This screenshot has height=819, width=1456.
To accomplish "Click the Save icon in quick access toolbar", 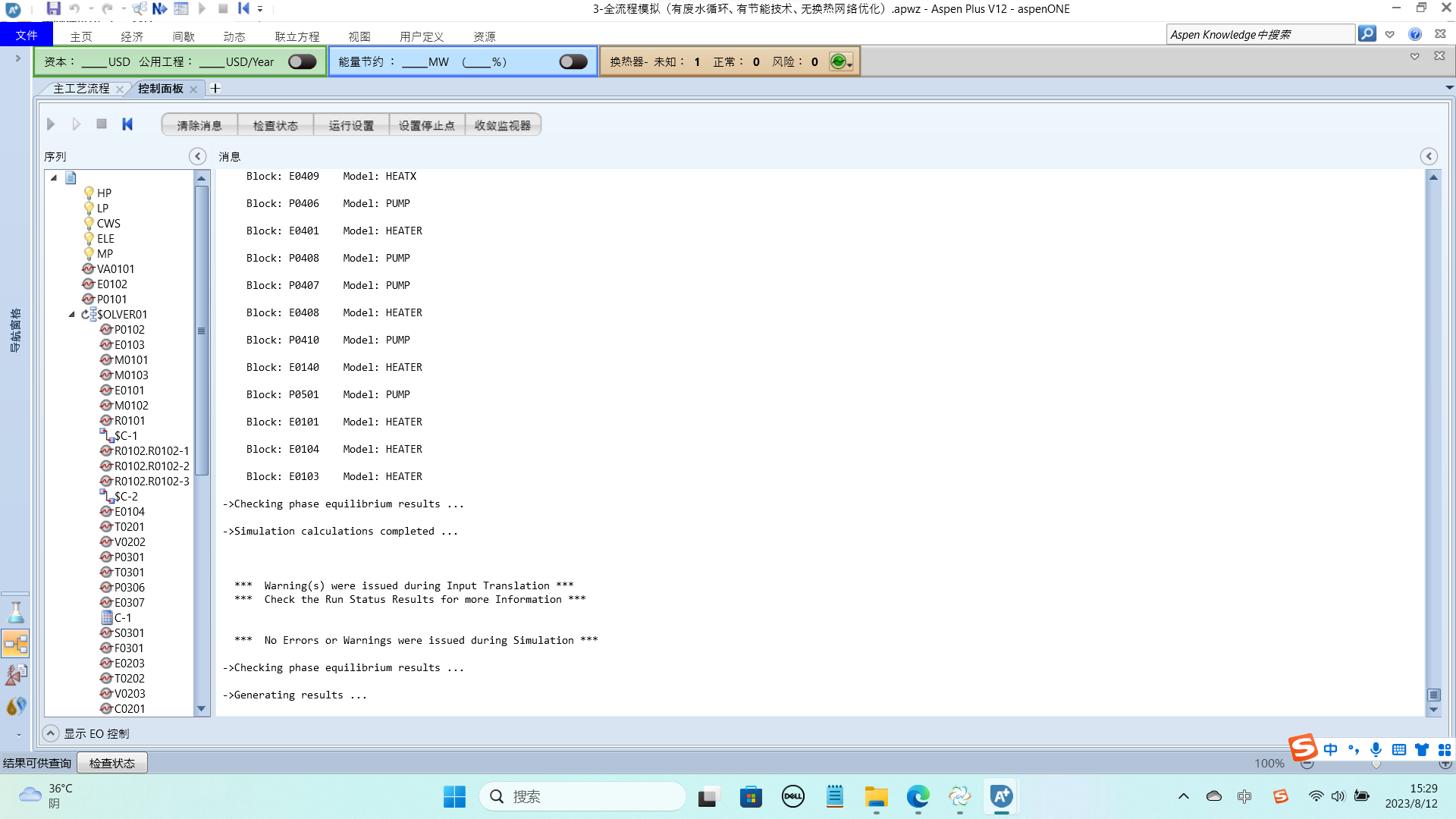I will [x=53, y=8].
